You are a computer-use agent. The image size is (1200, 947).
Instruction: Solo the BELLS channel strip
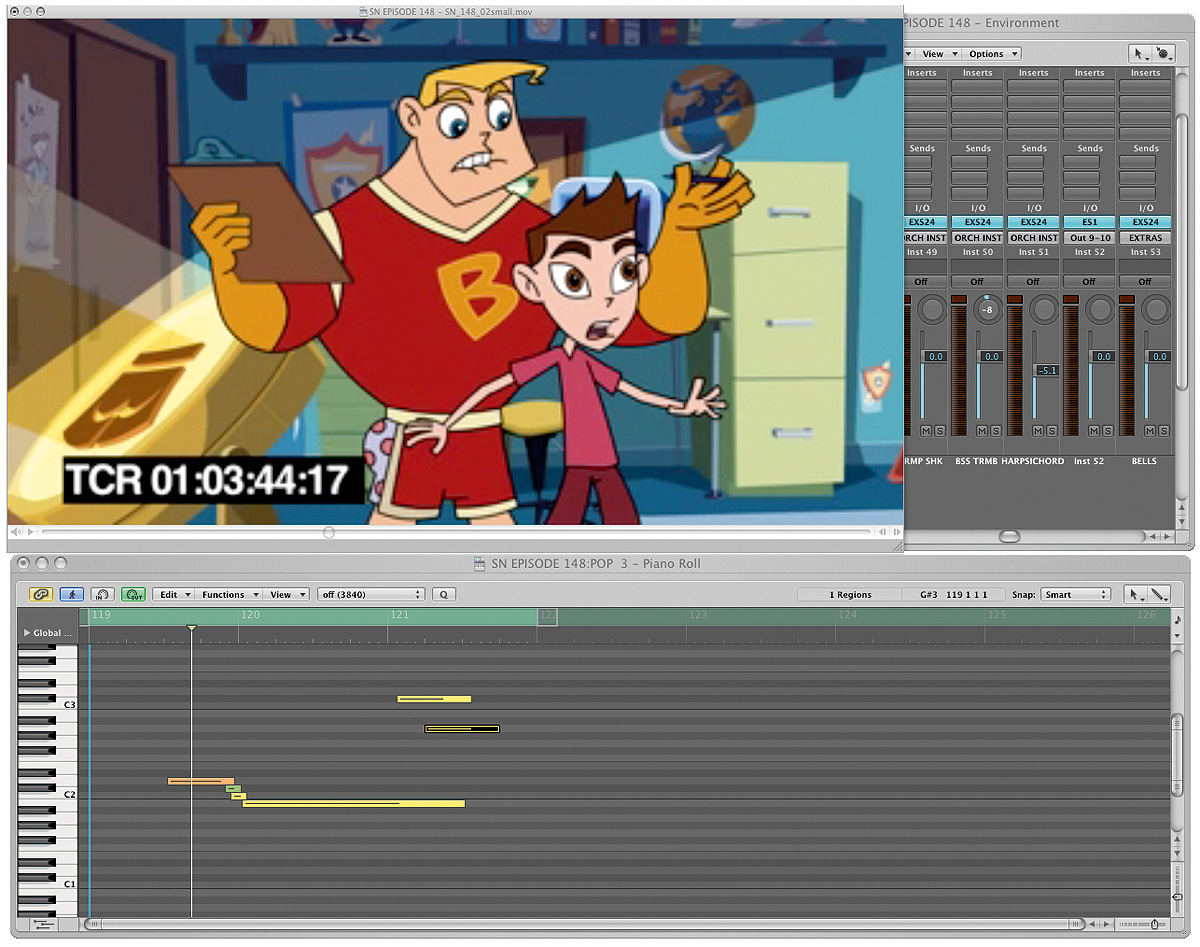(x=1164, y=430)
